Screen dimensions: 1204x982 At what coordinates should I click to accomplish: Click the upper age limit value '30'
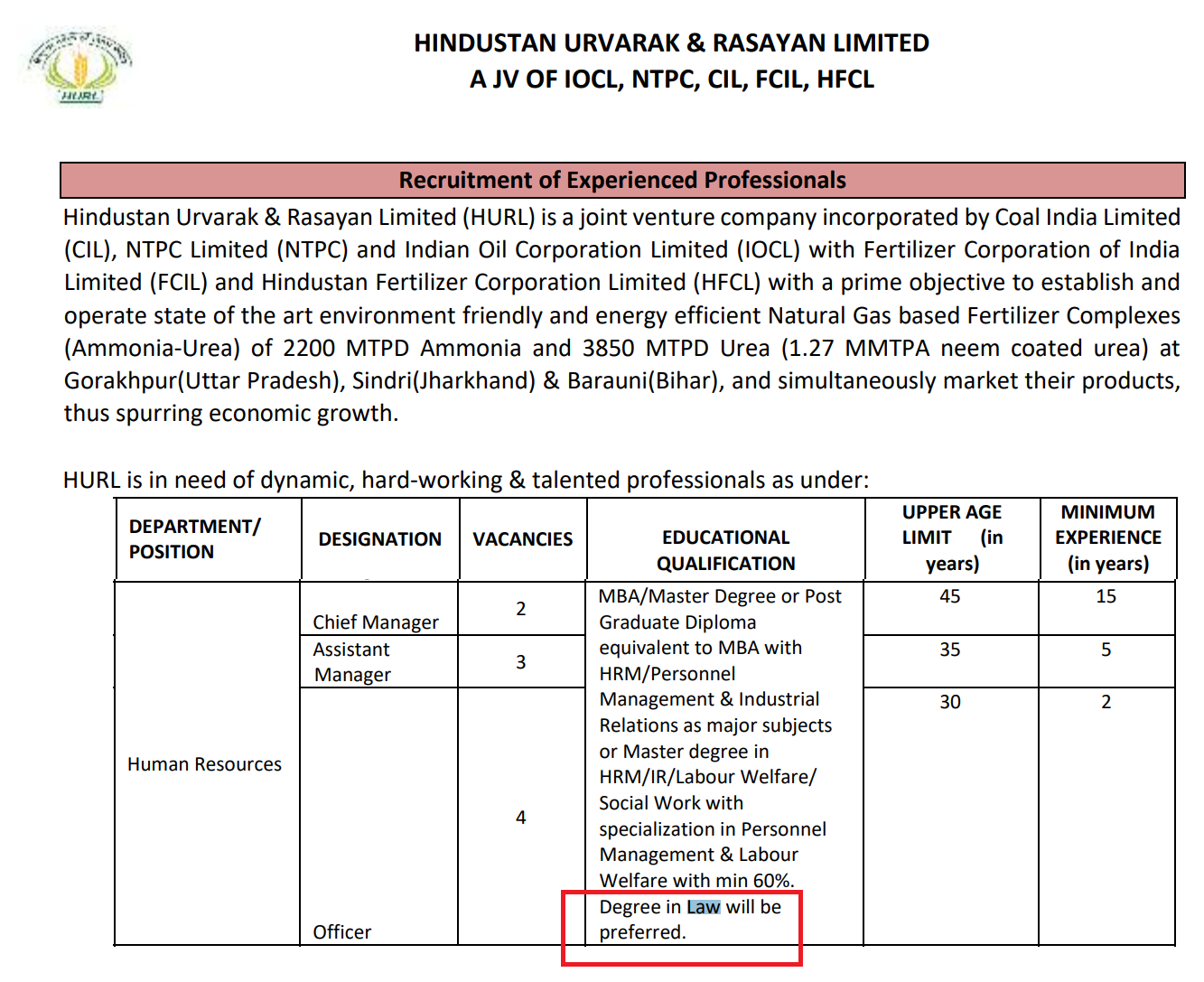(x=950, y=702)
